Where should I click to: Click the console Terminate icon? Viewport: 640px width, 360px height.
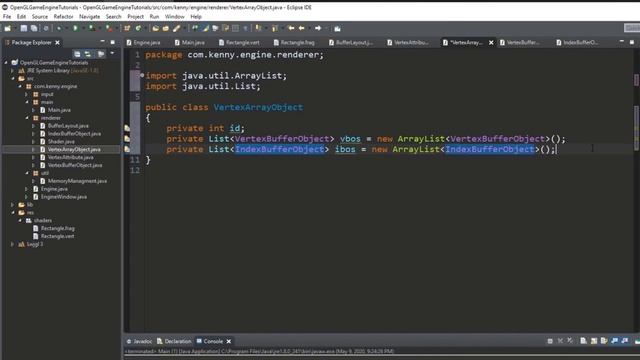pyautogui.click(x=550, y=341)
